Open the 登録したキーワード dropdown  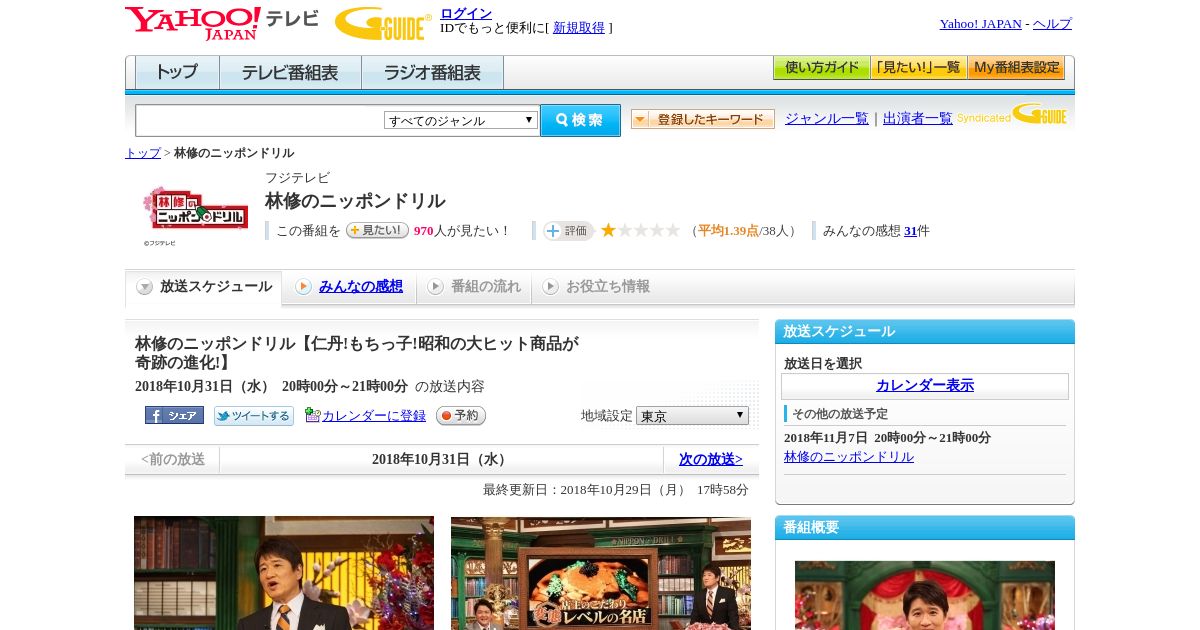click(x=703, y=119)
